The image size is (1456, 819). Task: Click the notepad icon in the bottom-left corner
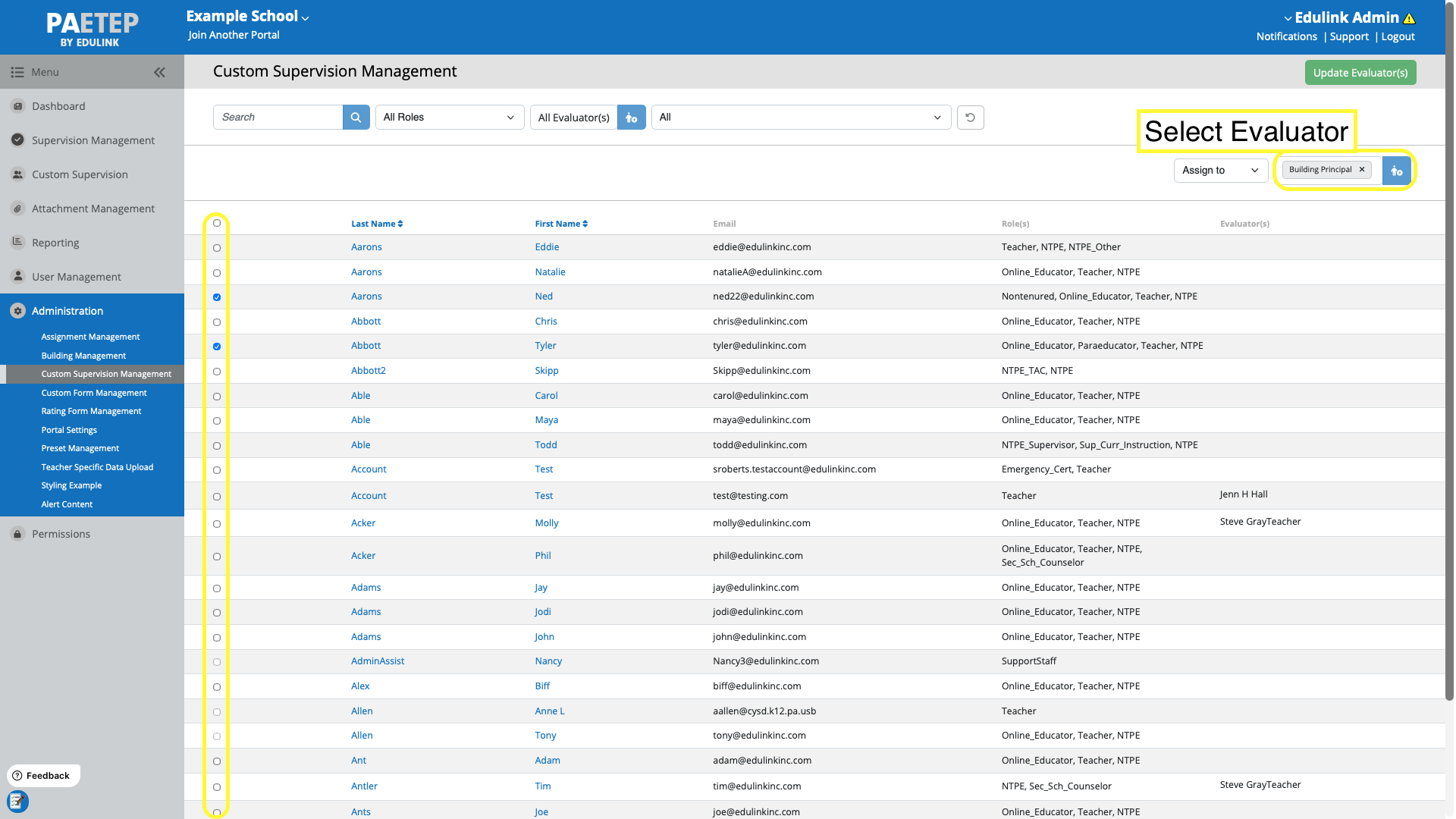coord(17,801)
